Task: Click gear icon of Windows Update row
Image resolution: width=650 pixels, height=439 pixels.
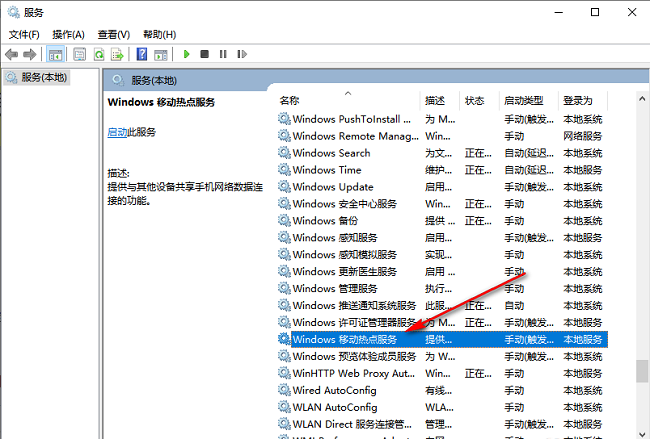Action: pos(284,187)
